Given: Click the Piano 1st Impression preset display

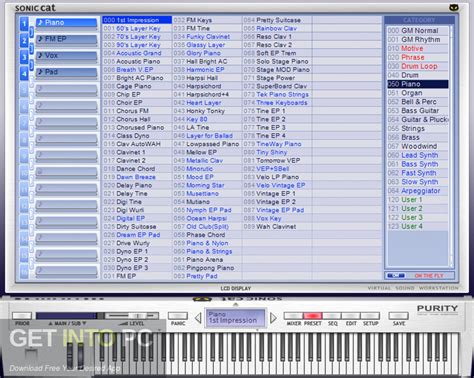Looking at the screenshot, I should pyautogui.click(x=236, y=318).
